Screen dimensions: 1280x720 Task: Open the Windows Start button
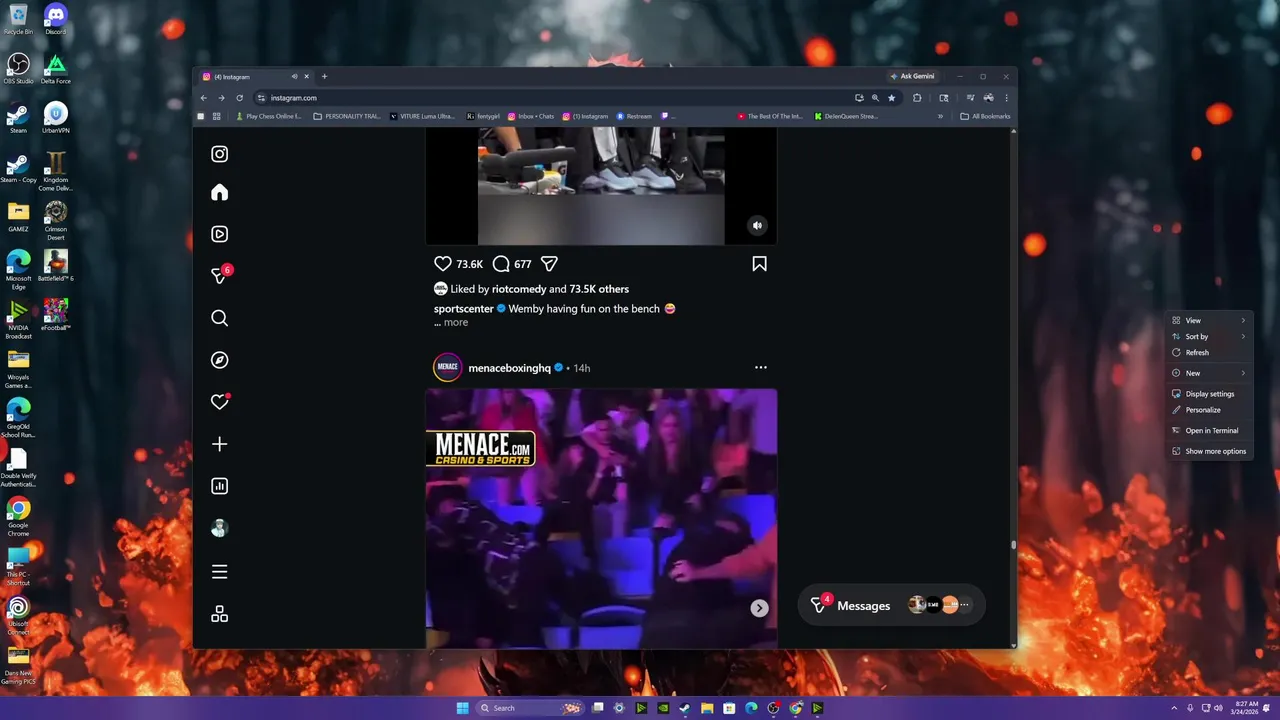pos(462,708)
